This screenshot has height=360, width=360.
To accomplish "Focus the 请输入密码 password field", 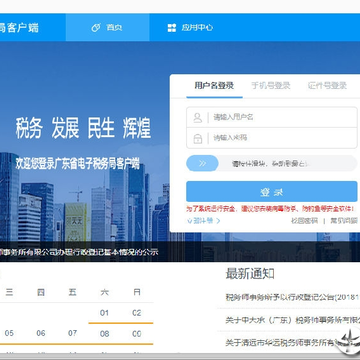I will [272, 138].
